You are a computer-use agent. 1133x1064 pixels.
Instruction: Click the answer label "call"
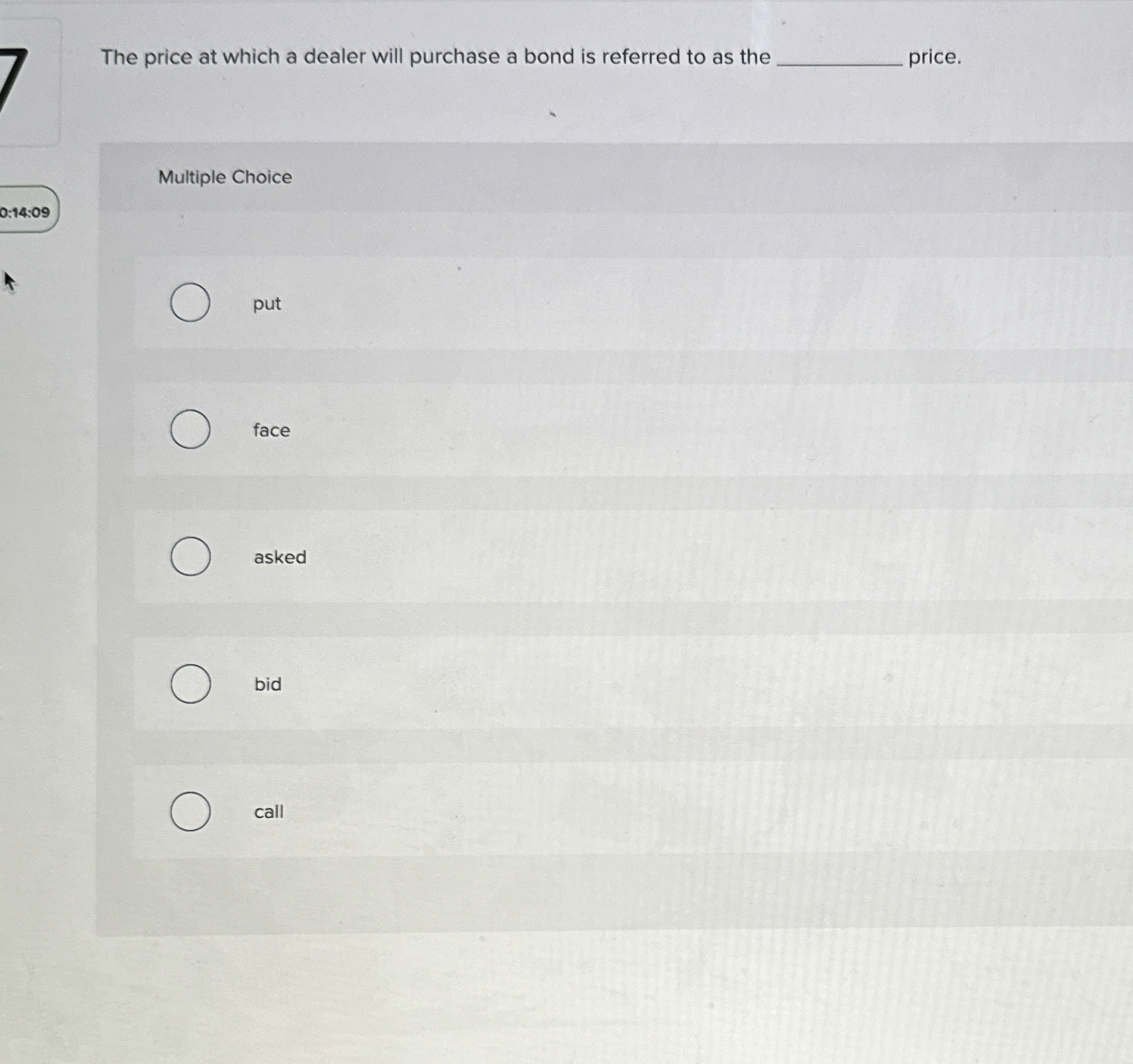coord(267,812)
